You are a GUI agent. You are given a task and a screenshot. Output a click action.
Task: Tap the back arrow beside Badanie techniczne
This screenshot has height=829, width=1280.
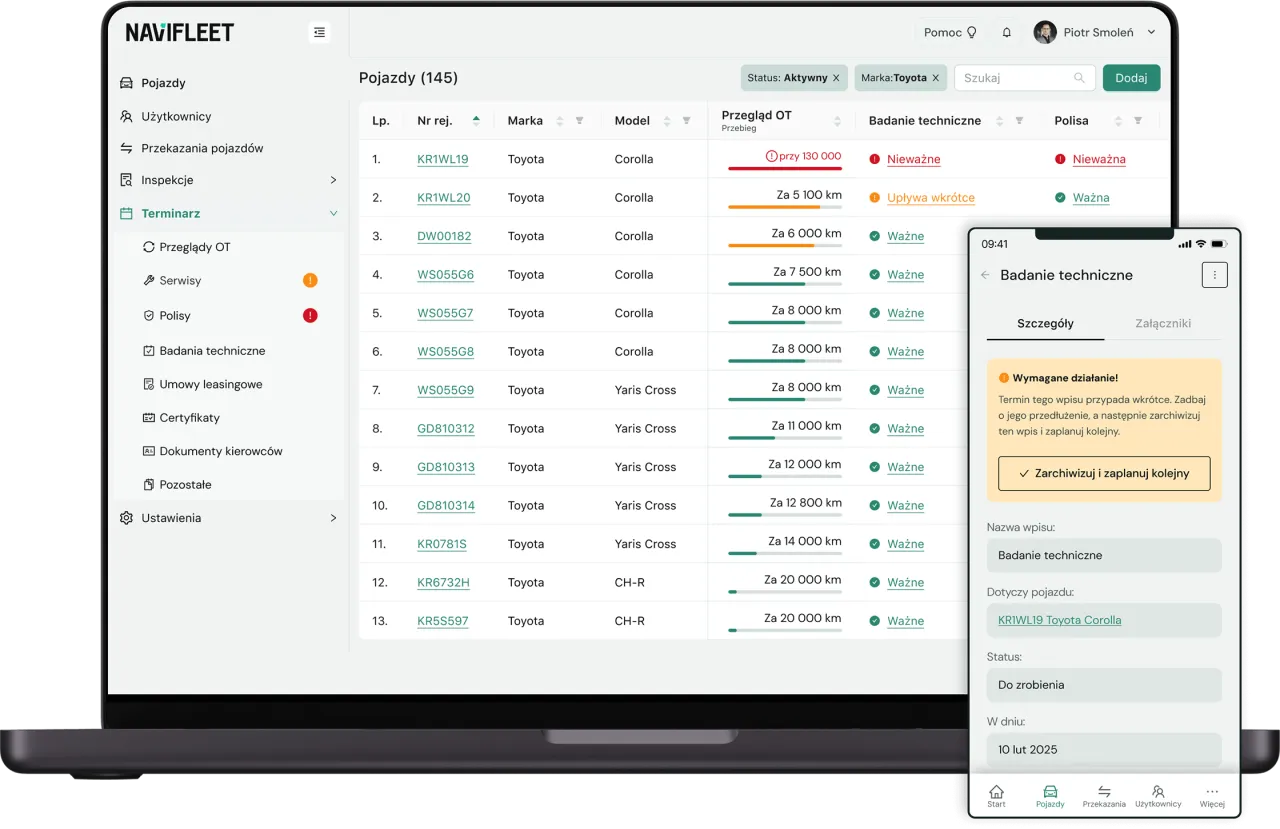click(x=985, y=275)
